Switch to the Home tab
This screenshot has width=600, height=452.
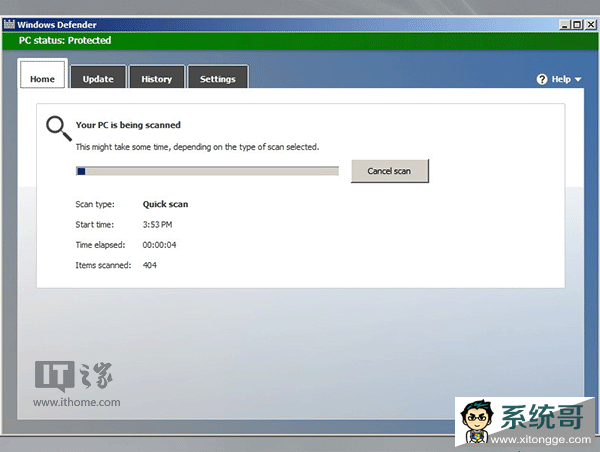(x=42, y=74)
